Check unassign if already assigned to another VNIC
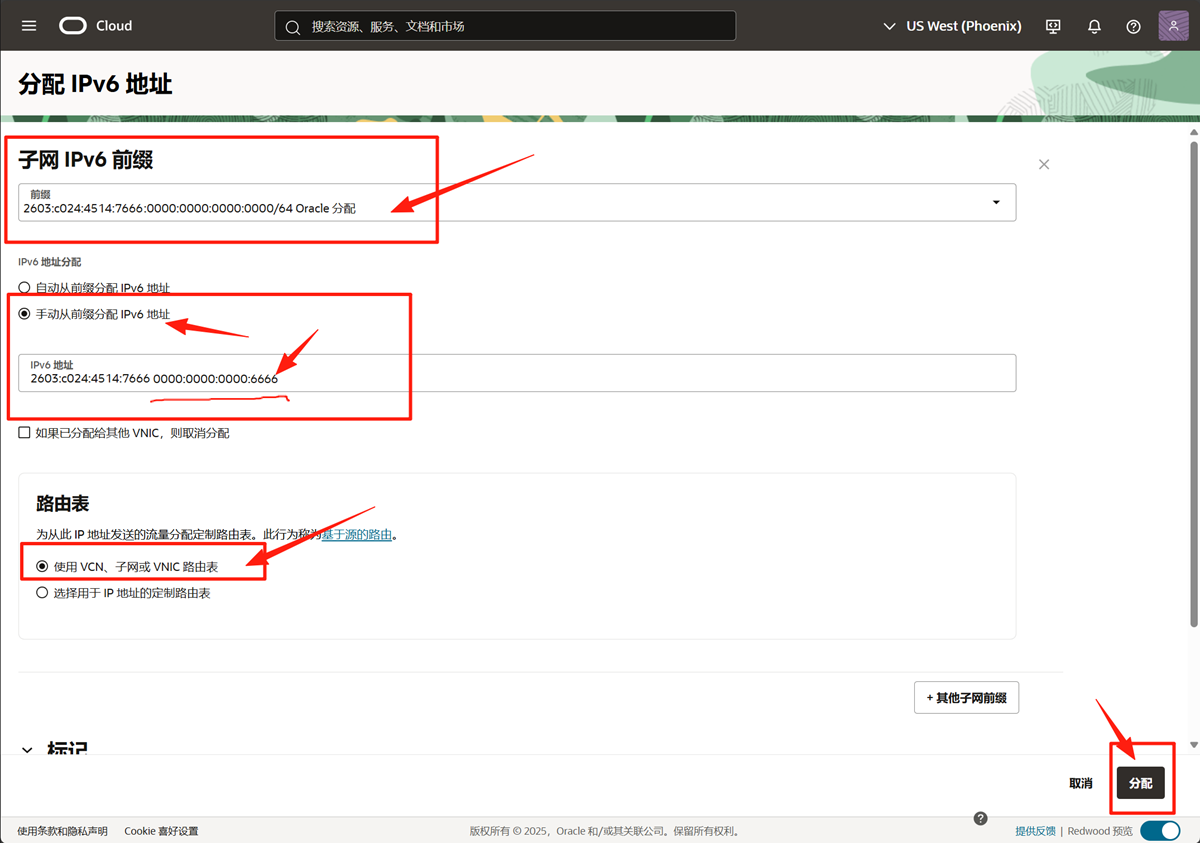Viewport: 1200px width, 843px height. (25, 433)
